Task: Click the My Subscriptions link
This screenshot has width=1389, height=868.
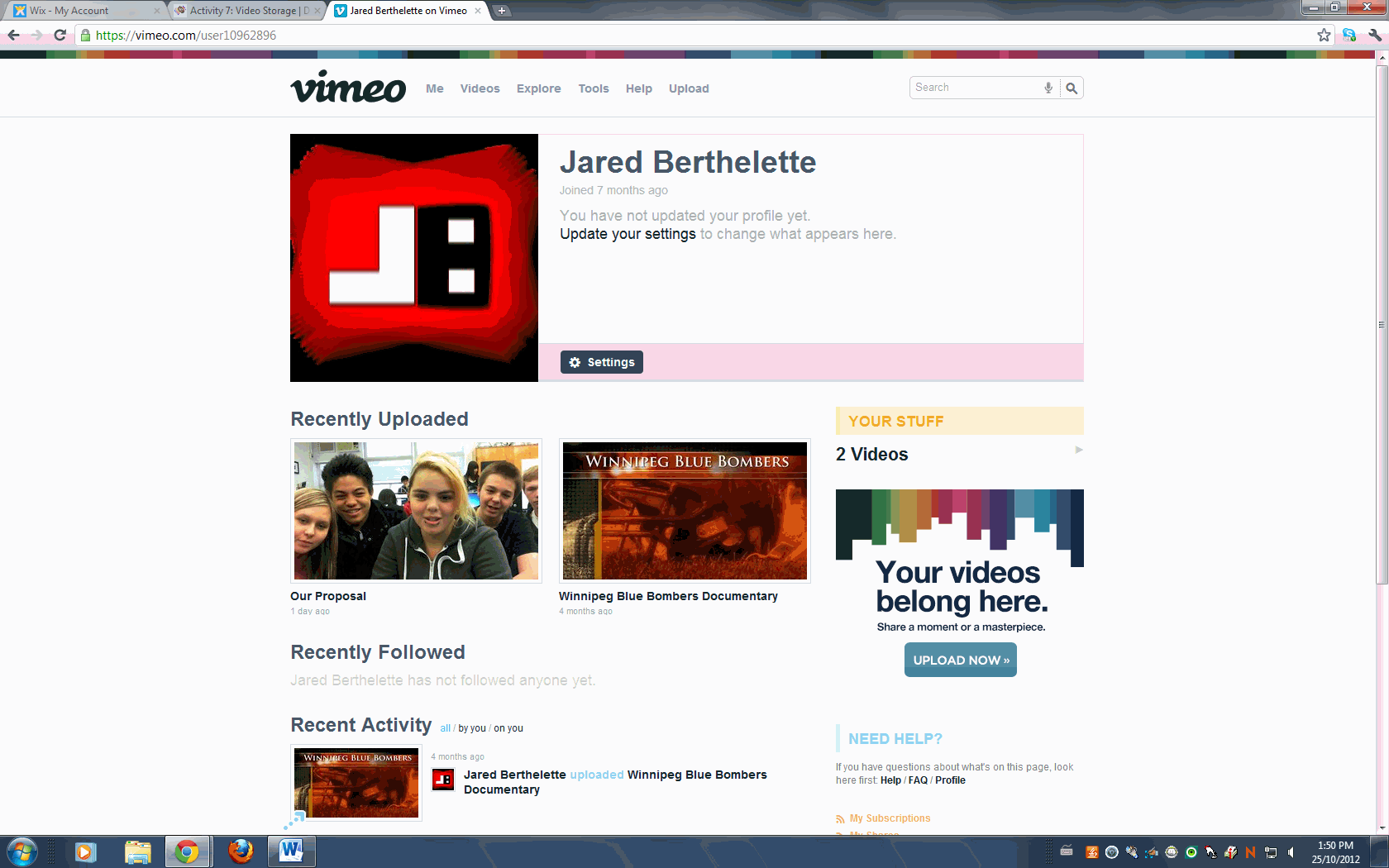Action: pyautogui.click(x=890, y=818)
